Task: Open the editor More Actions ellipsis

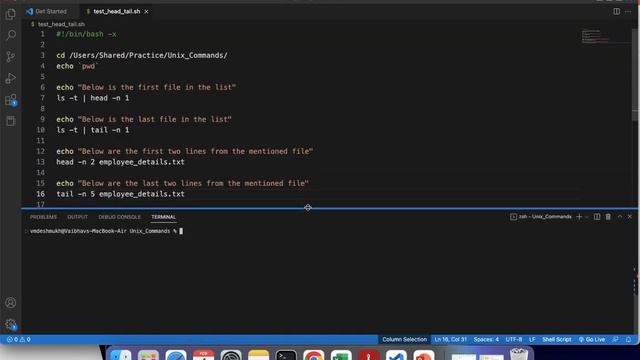Action: pos(628,11)
